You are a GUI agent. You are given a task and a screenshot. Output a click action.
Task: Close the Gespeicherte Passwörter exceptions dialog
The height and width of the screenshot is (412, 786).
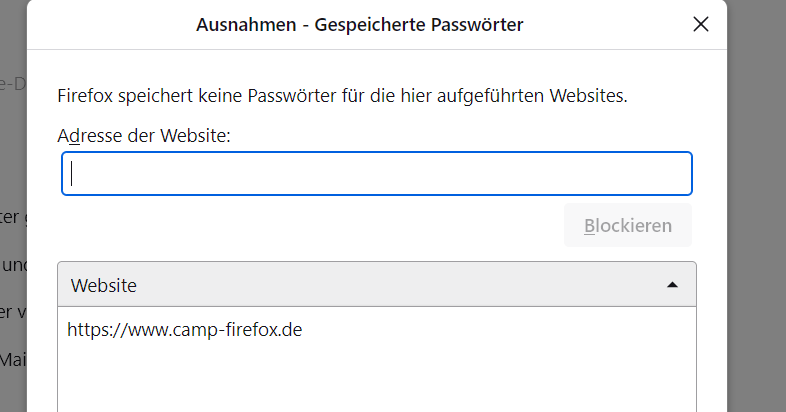point(701,25)
